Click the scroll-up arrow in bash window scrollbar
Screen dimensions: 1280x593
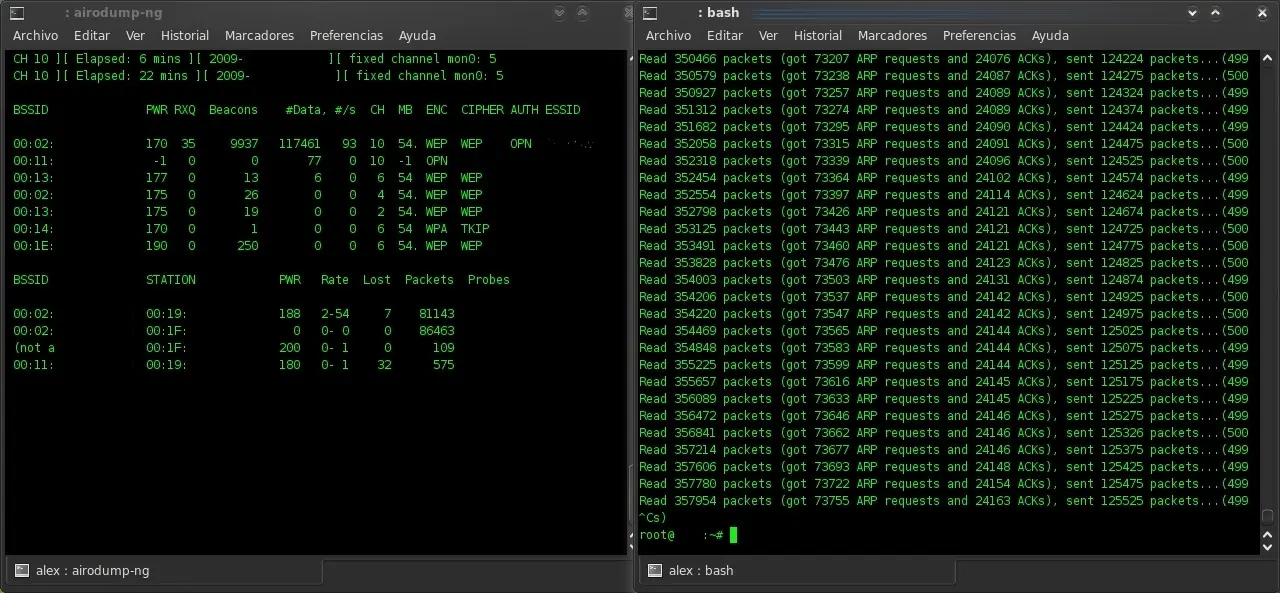(1267, 58)
